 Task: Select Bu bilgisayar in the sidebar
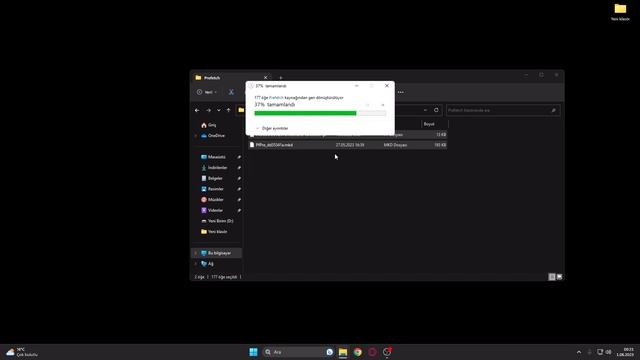pos(217,253)
